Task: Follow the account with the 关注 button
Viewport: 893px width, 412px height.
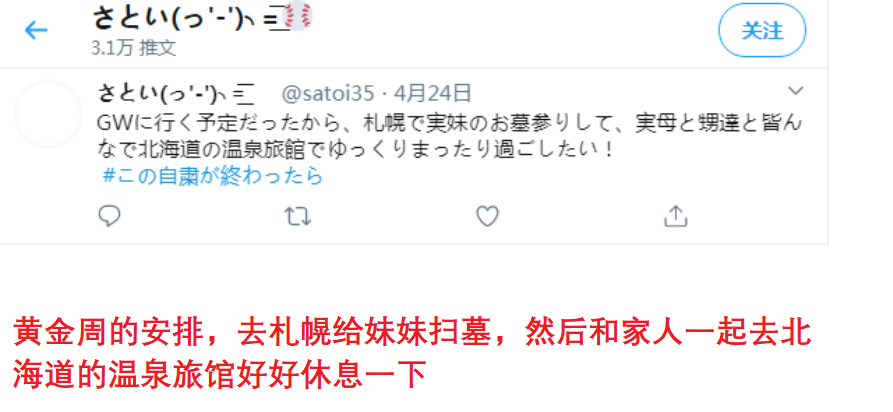Action: point(762,30)
